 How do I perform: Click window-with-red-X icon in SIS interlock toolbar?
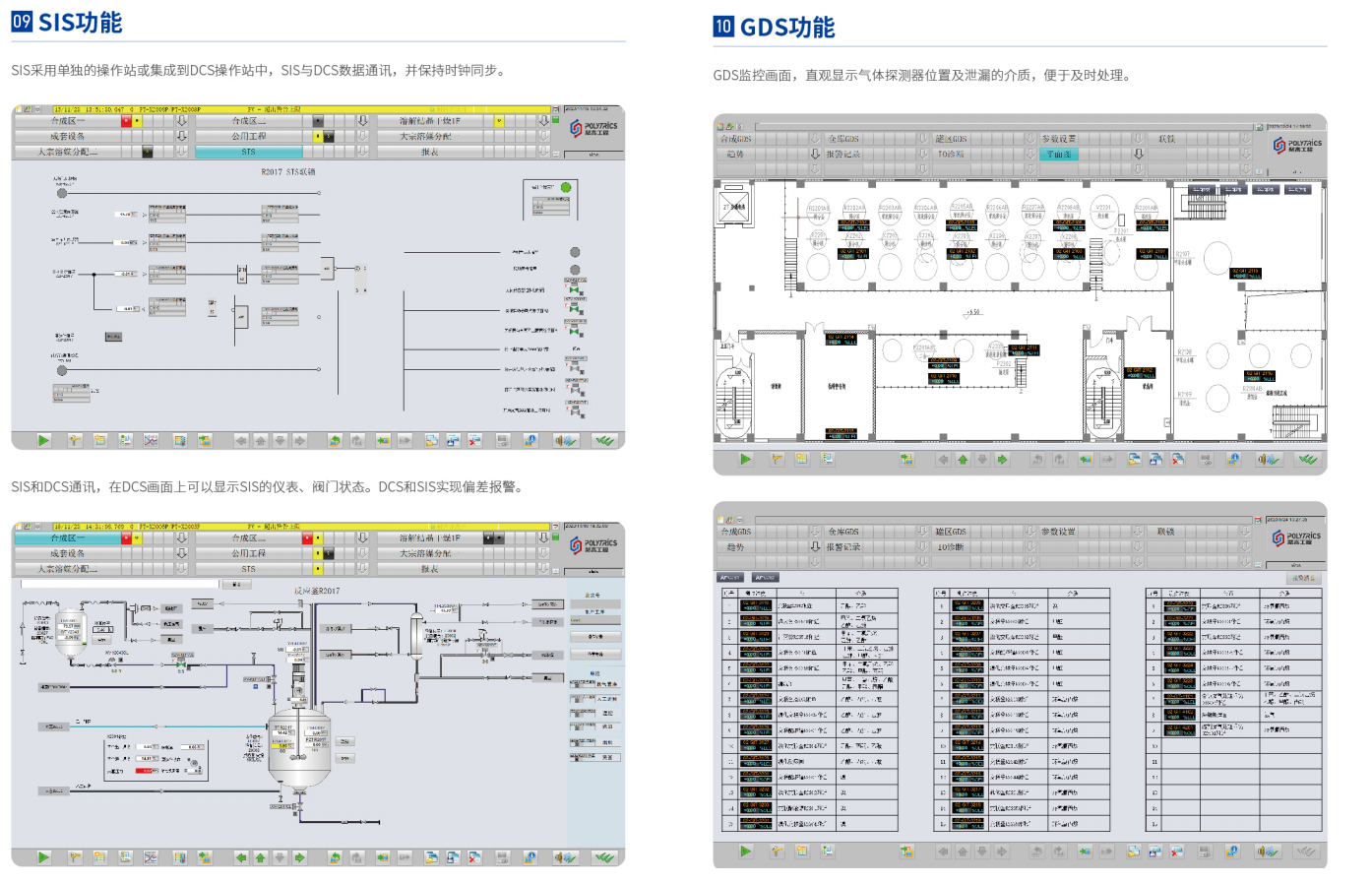point(474,440)
